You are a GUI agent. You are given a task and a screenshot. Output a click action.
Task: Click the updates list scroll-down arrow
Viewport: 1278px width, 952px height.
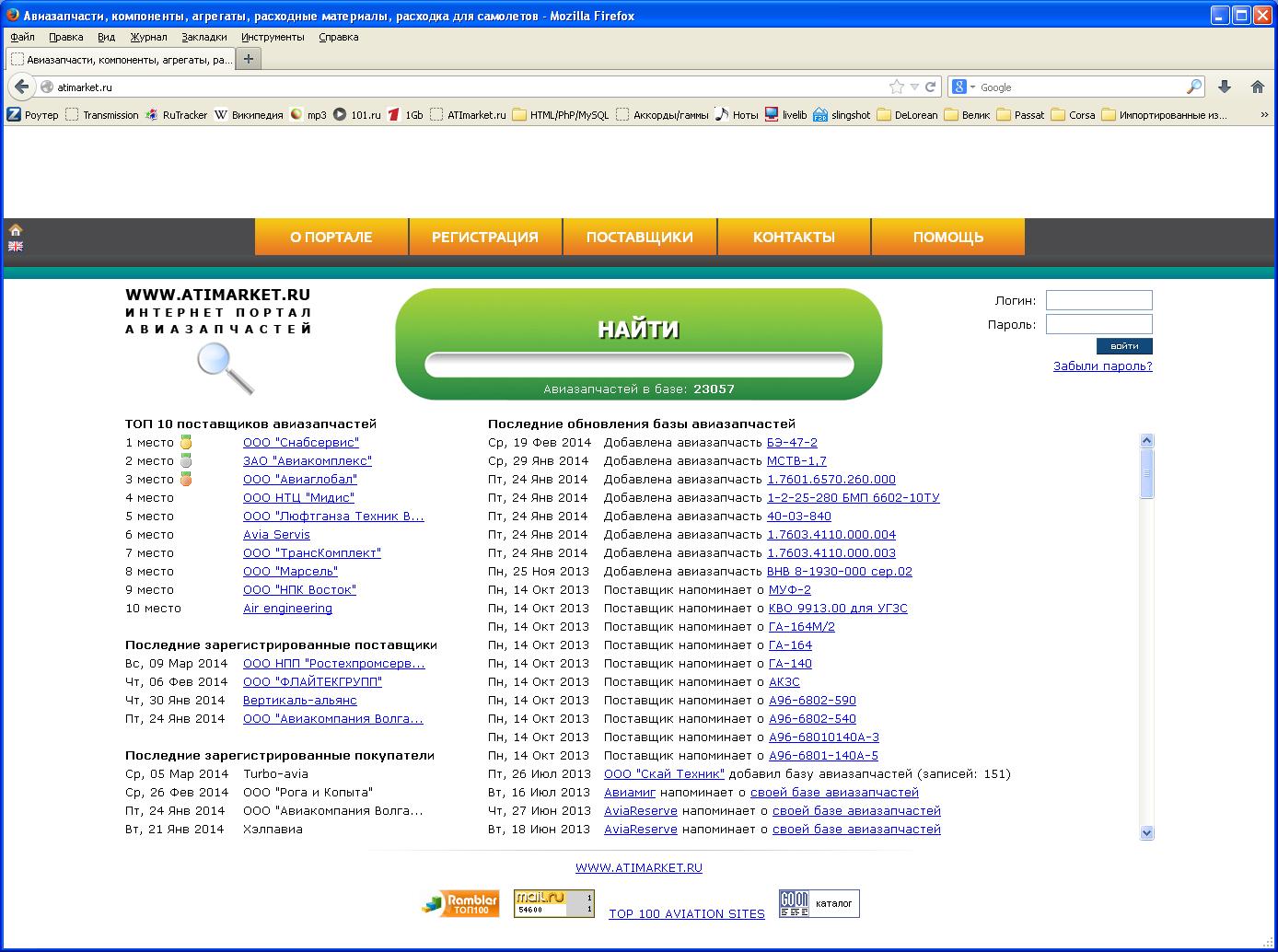1146,832
